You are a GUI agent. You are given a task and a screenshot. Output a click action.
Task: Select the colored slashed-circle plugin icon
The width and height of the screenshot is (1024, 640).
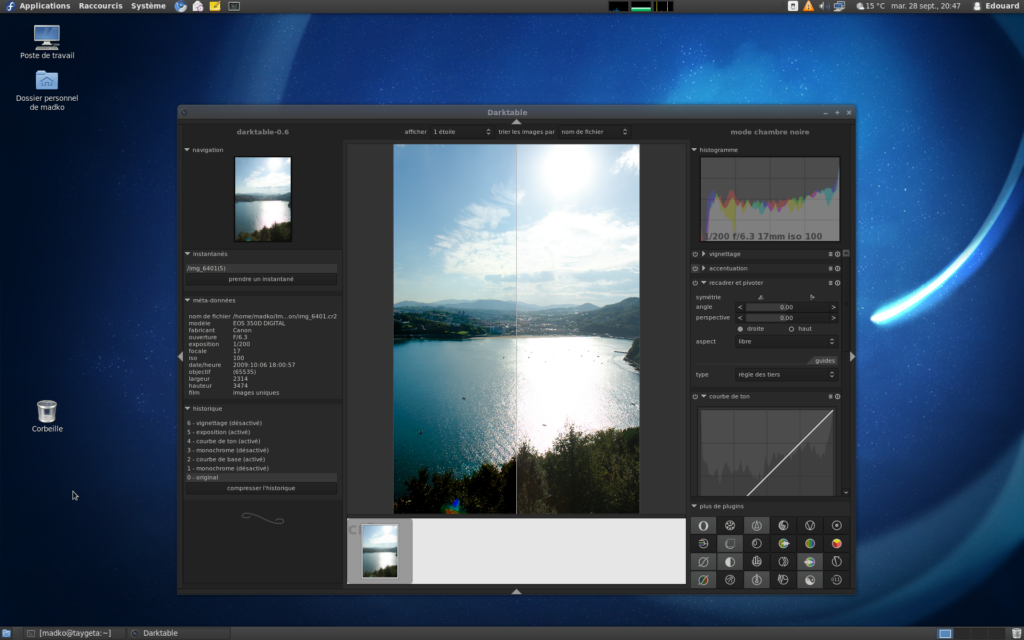point(703,580)
